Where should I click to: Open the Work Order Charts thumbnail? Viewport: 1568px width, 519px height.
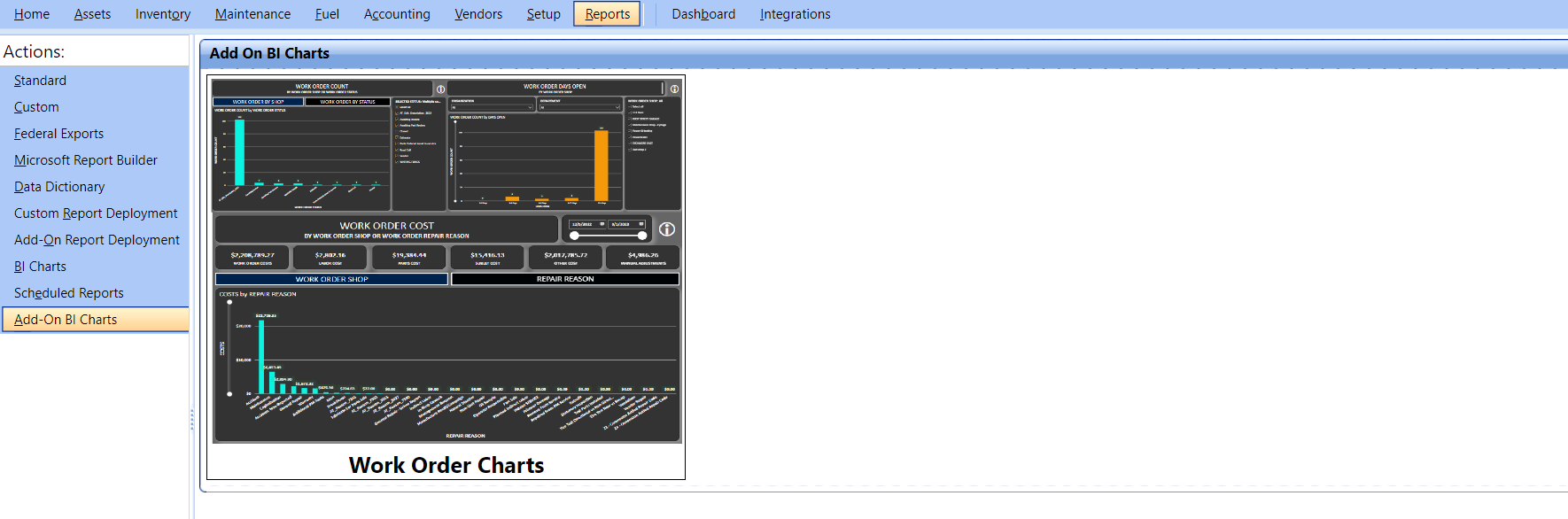(446, 277)
